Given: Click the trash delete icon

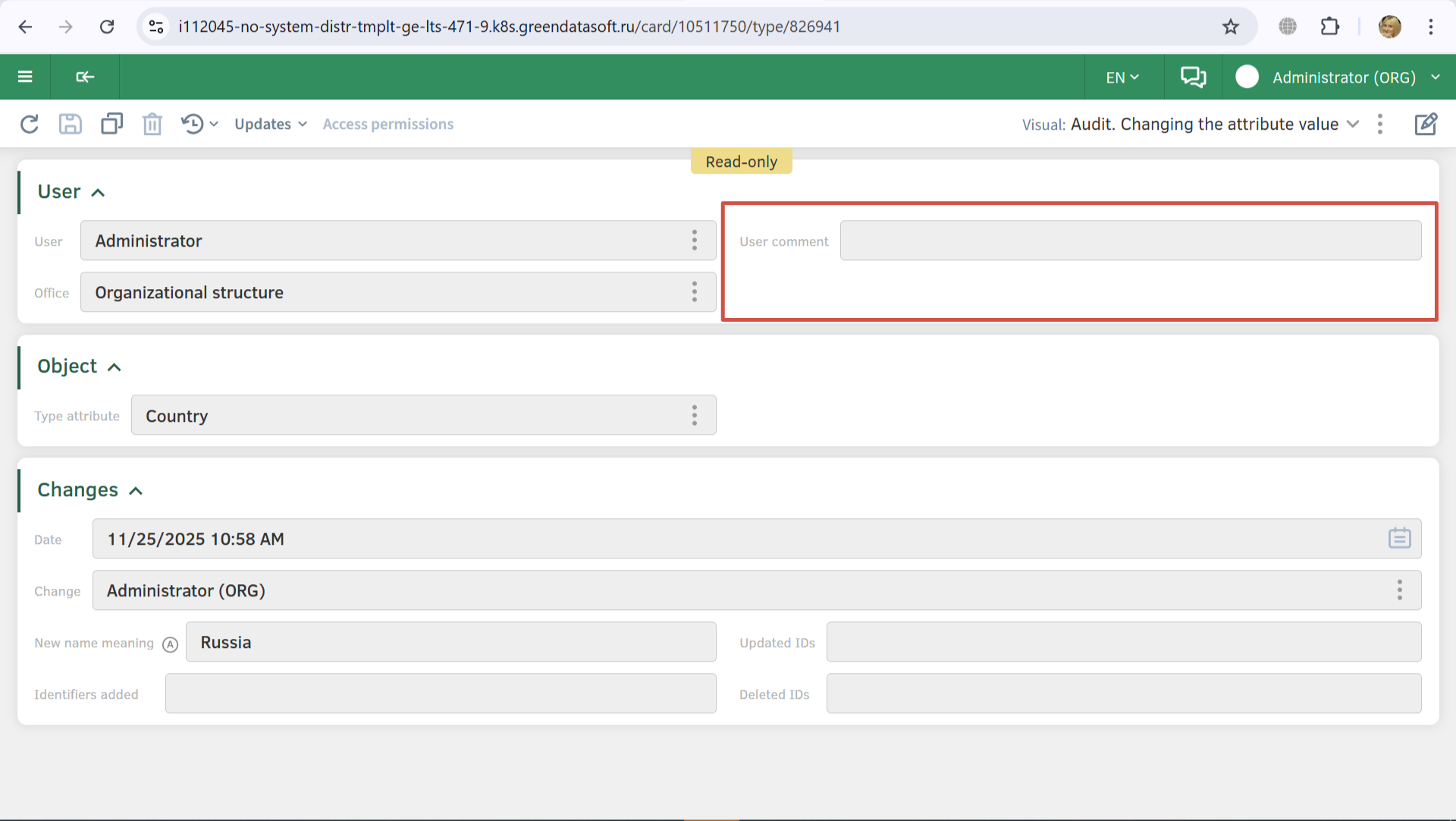Looking at the screenshot, I should tap(152, 124).
